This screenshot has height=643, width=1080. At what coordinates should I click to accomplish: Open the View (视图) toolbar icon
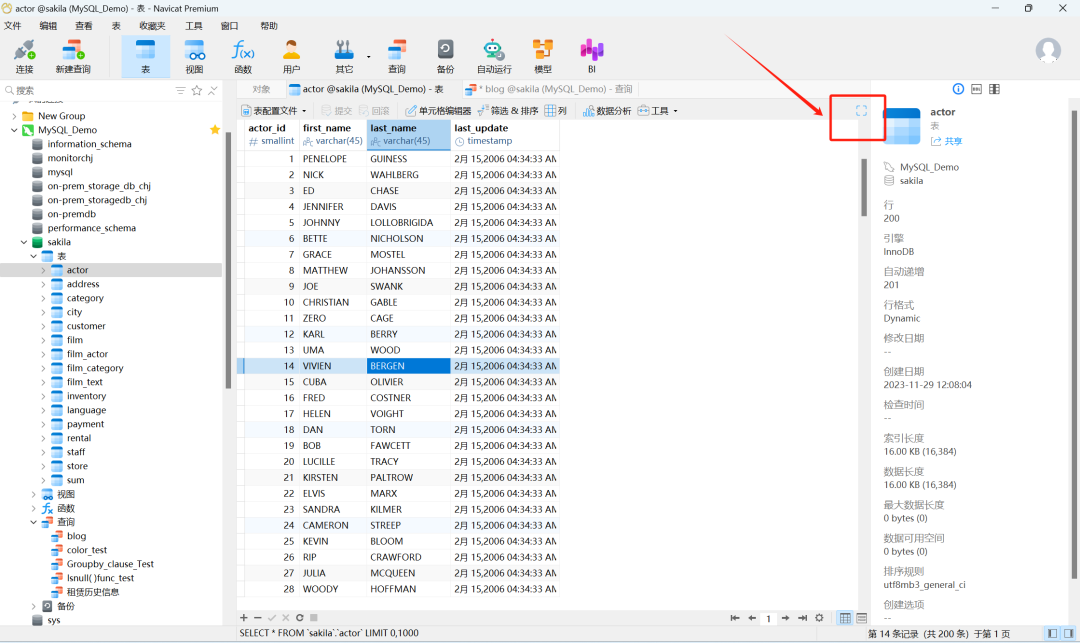(x=194, y=56)
